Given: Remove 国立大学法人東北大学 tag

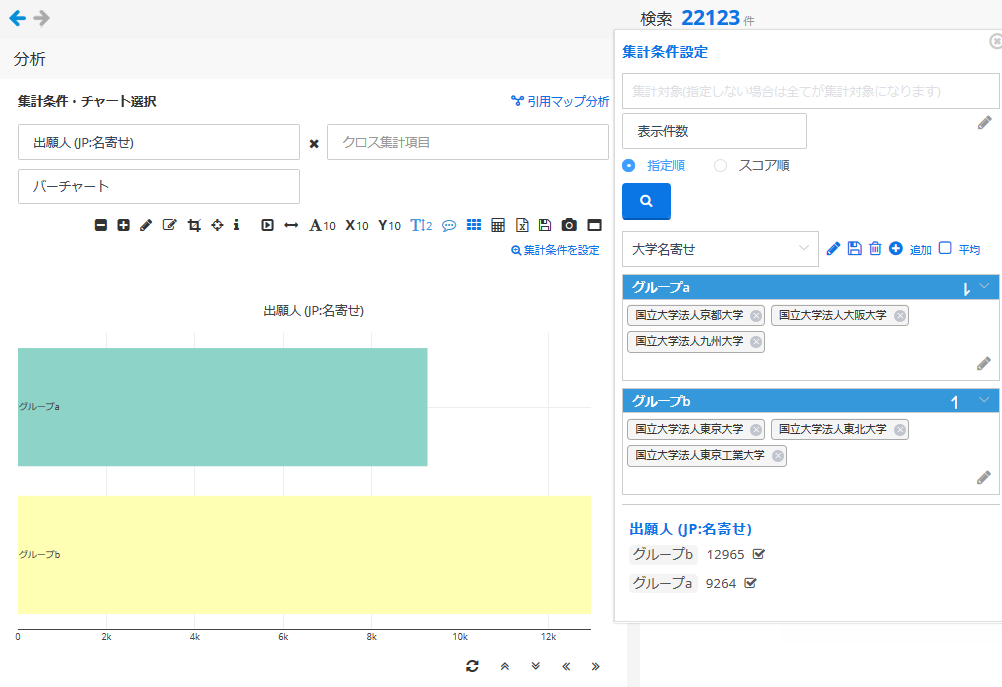Looking at the screenshot, I should tap(900, 429).
